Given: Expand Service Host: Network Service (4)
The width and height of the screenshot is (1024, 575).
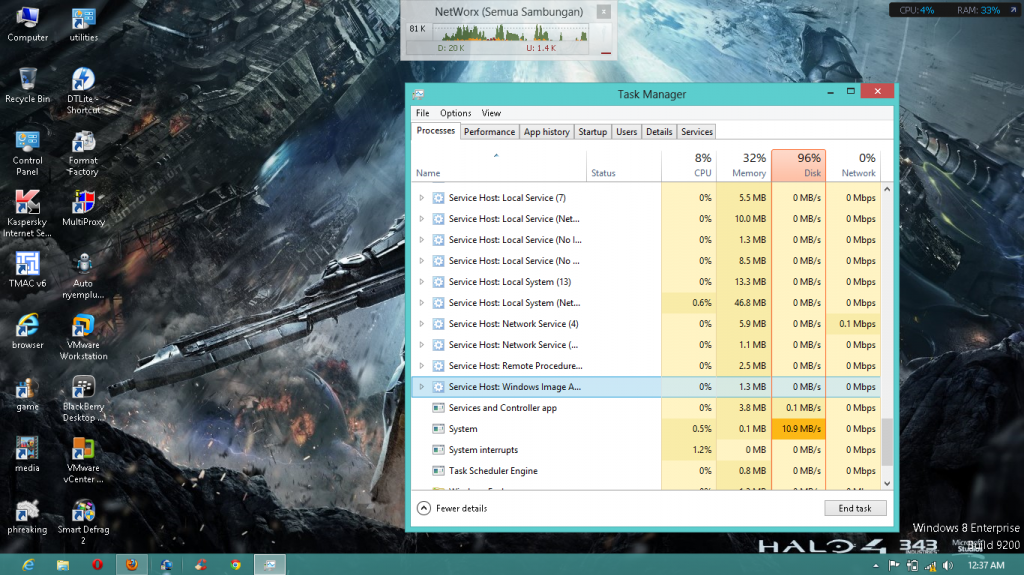Looking at the screenshot, I should (x=422, y=323).
